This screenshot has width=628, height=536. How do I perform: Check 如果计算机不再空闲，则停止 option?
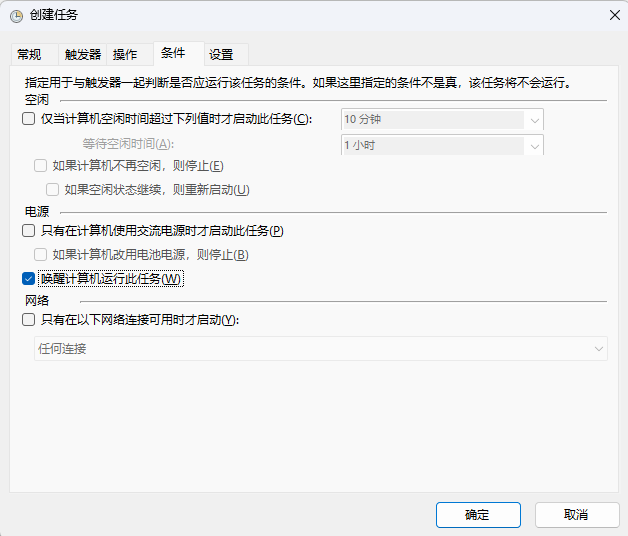pyautogui.click(x=40, y=166)
